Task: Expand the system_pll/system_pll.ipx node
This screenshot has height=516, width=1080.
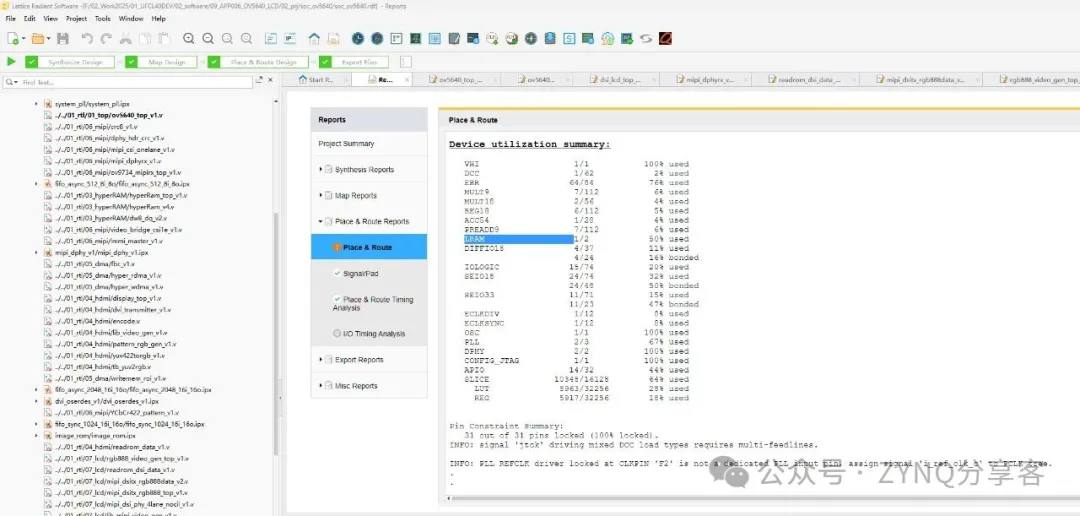Action: 37,103
